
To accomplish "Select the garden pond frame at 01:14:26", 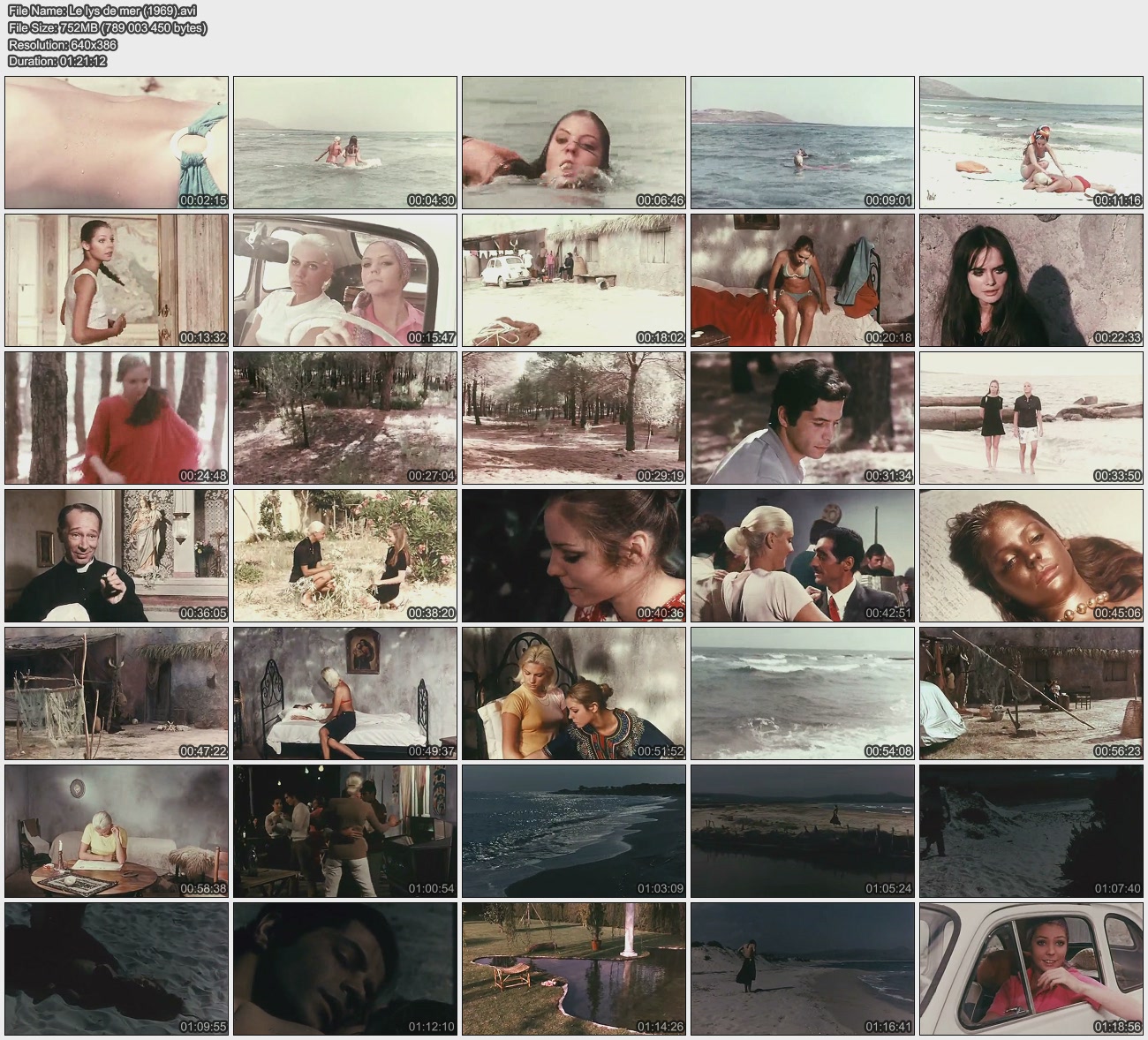I will tap(574, 968).
